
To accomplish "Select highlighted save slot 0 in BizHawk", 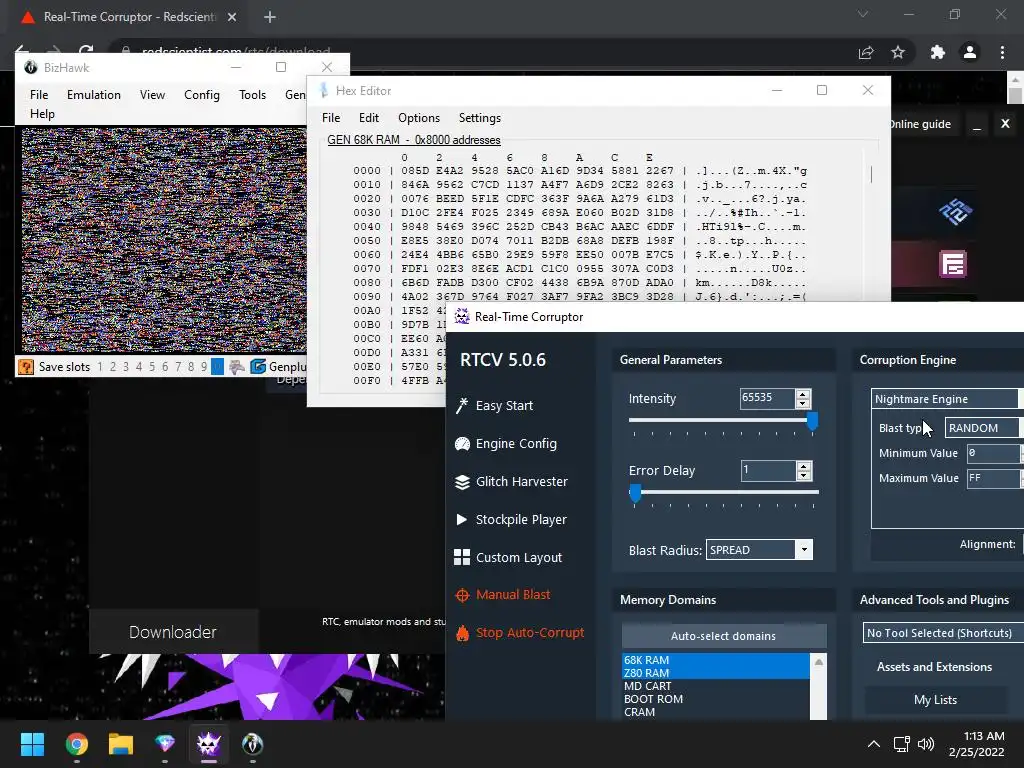I will [x=217, y=367].
